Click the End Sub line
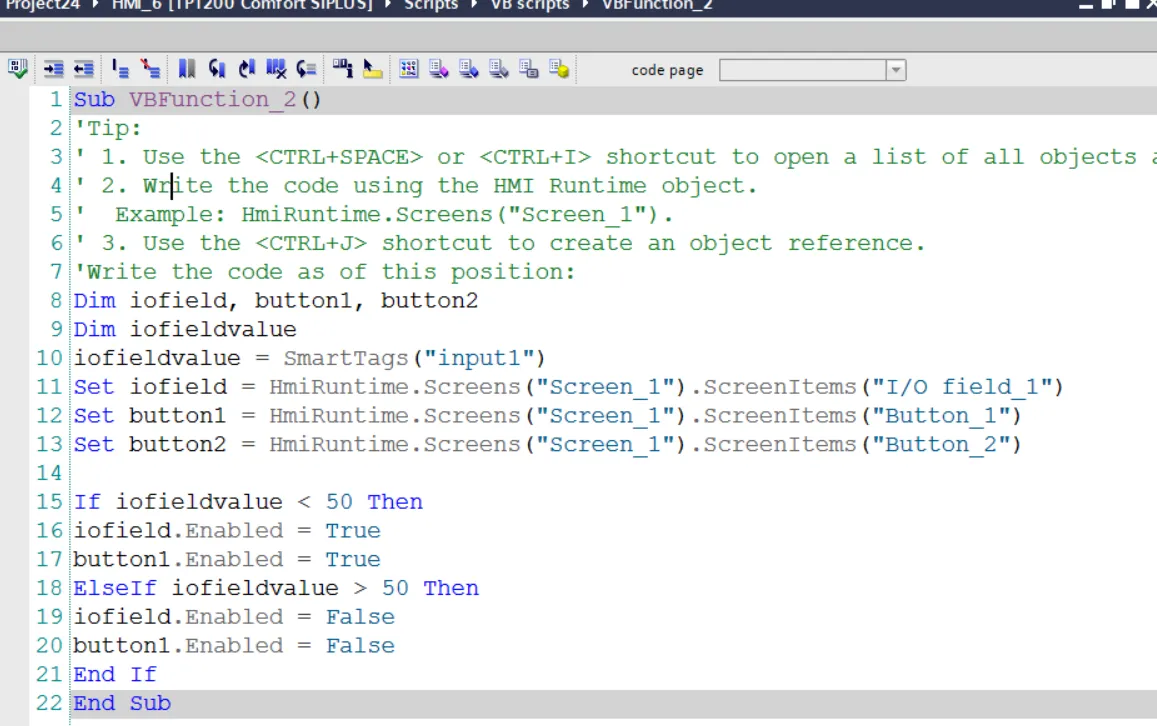 click(122, 704)
